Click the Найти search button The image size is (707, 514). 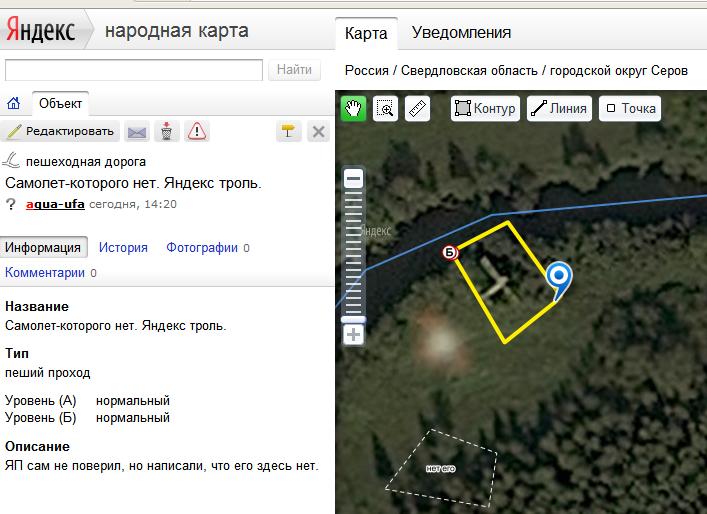click(294, 70)
